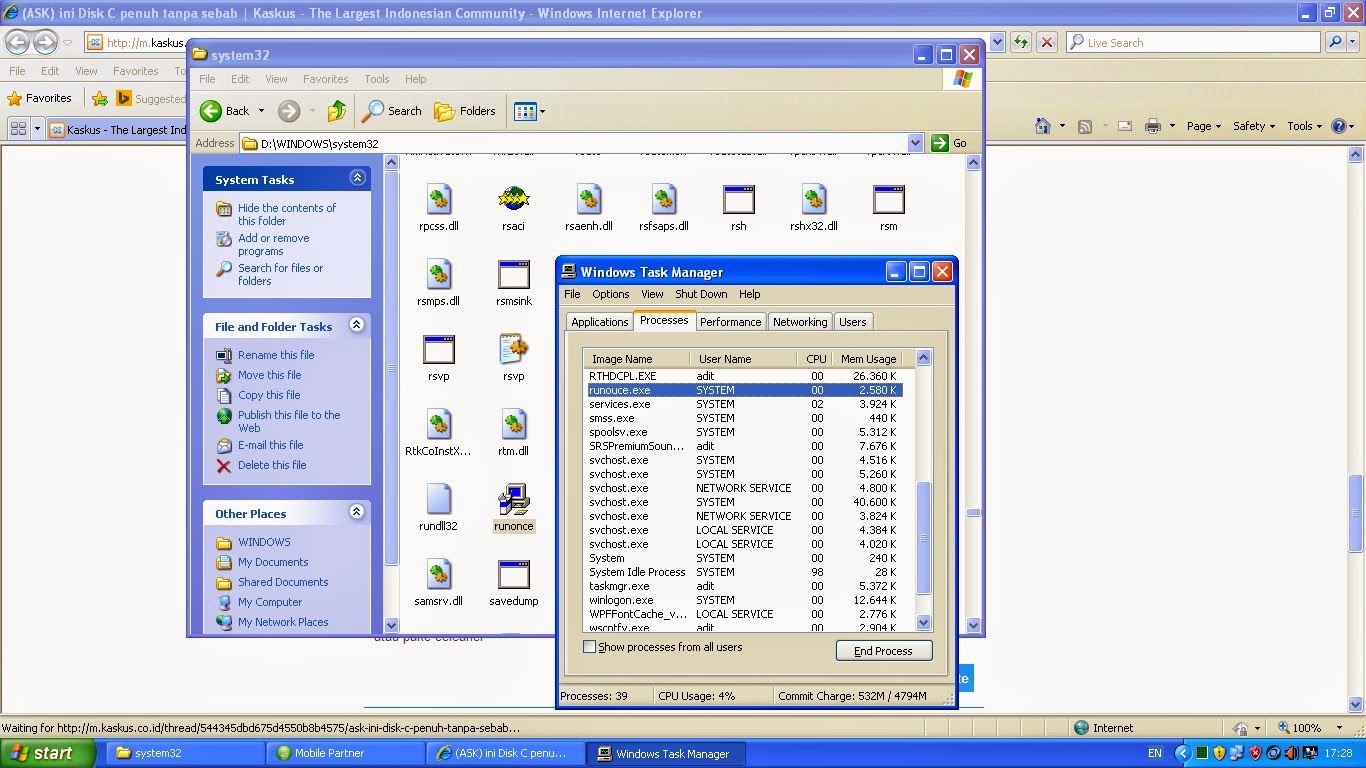Select the System Idle Process row
1366x768 pixels.
pyautogui.click(x=744, y=572)
